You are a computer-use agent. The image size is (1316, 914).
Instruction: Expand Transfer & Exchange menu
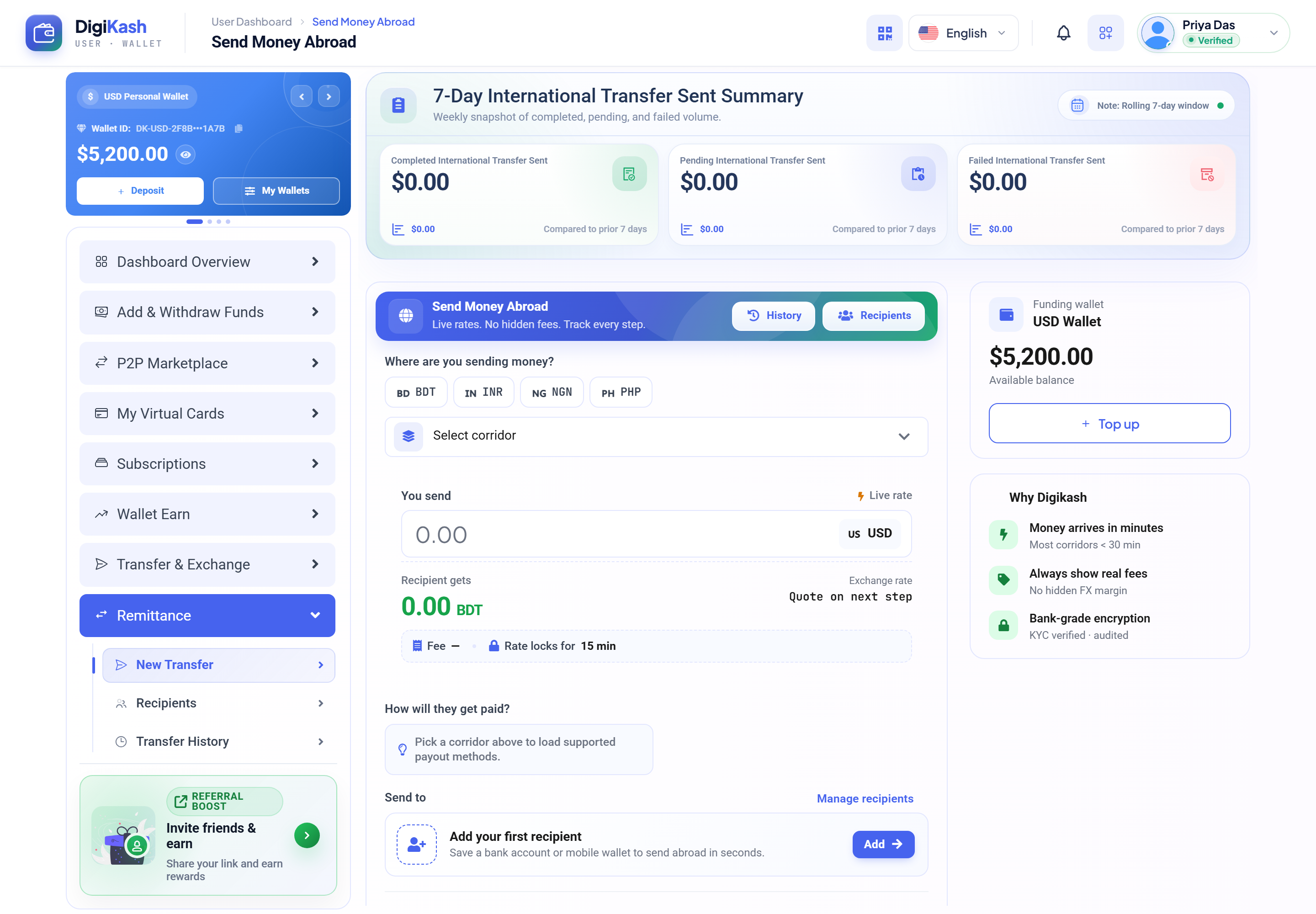(x=207, y=565)
